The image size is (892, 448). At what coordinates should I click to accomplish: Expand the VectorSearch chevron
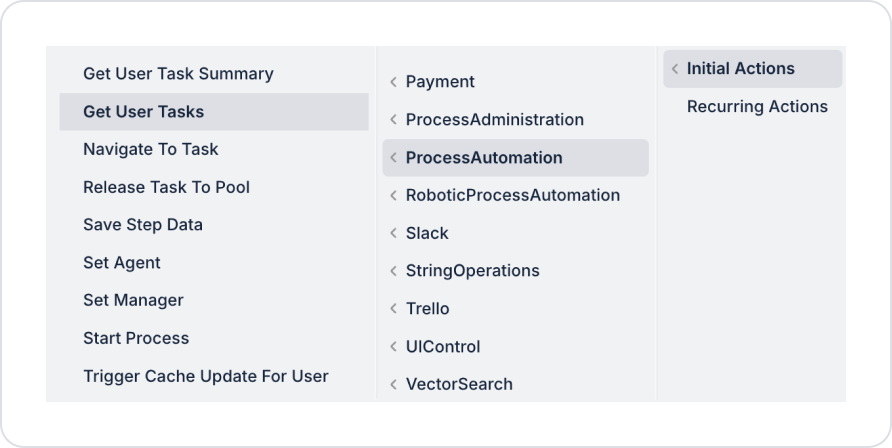pyautogui.click(x=394, y=384)
